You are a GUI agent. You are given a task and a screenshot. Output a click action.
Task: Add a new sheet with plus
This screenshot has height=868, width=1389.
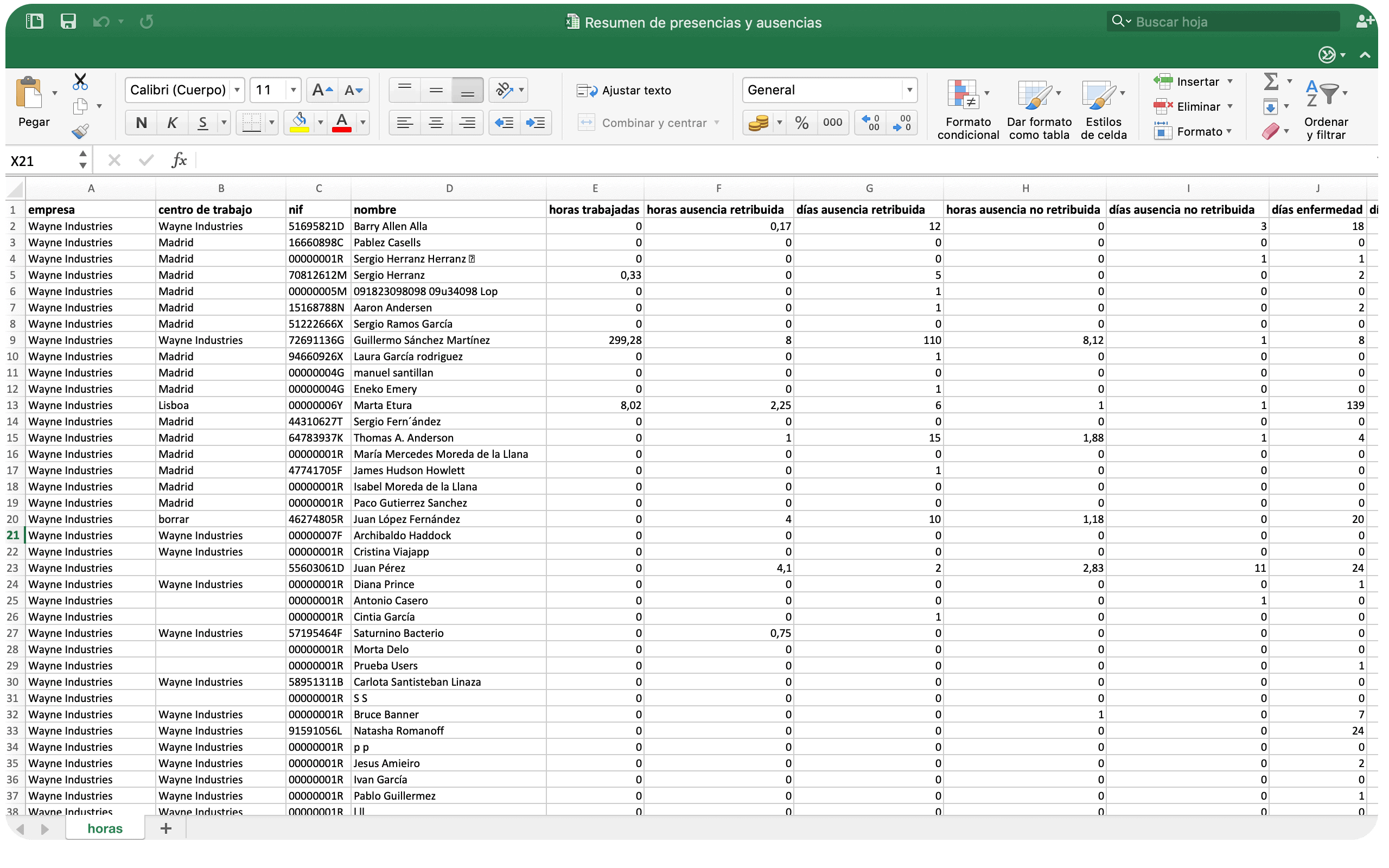[x=166, y=828]
